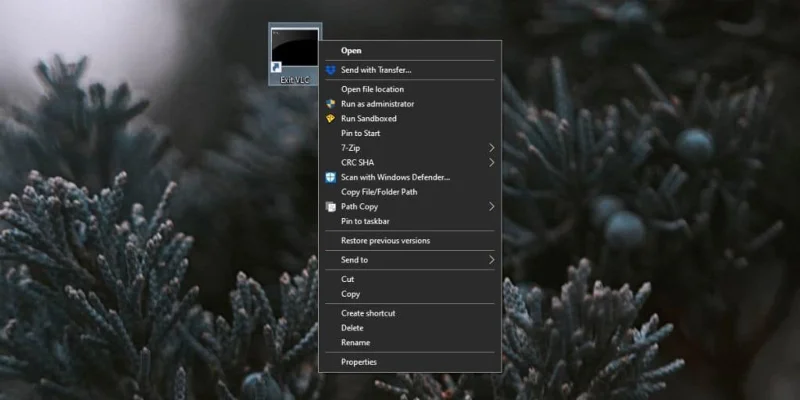Image resolution: width=800 pixels, height=400 pixels.
Task: Select Pin to taskbar
Action: 410,221
